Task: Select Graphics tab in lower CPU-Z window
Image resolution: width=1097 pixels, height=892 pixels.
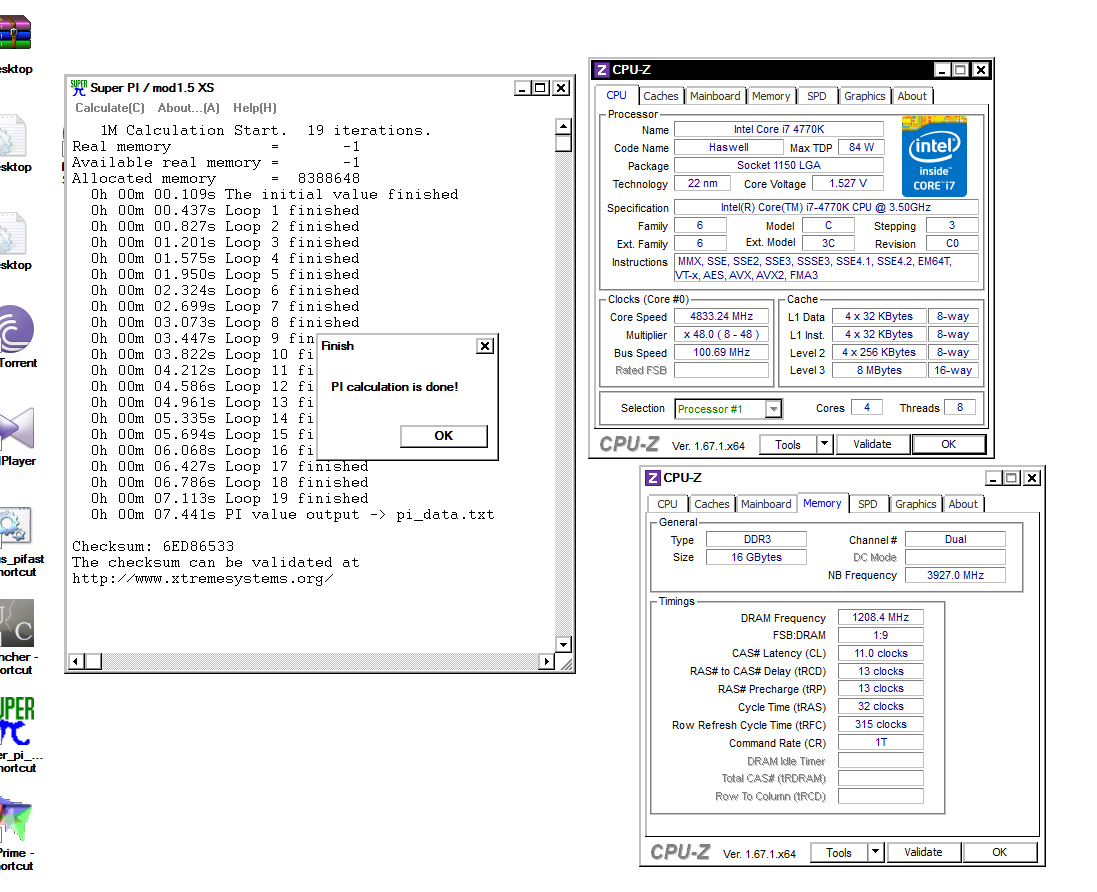Action: 916,504
